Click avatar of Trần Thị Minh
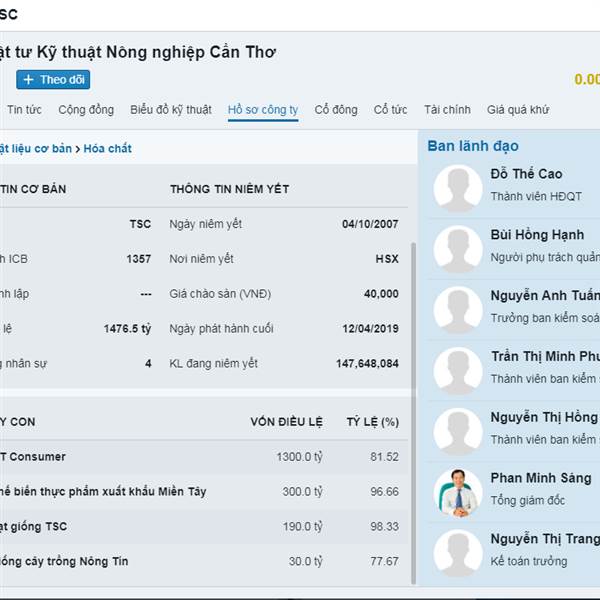Image resolution: width=600 pixels, height=600 pixels. [x=458, y=371]
